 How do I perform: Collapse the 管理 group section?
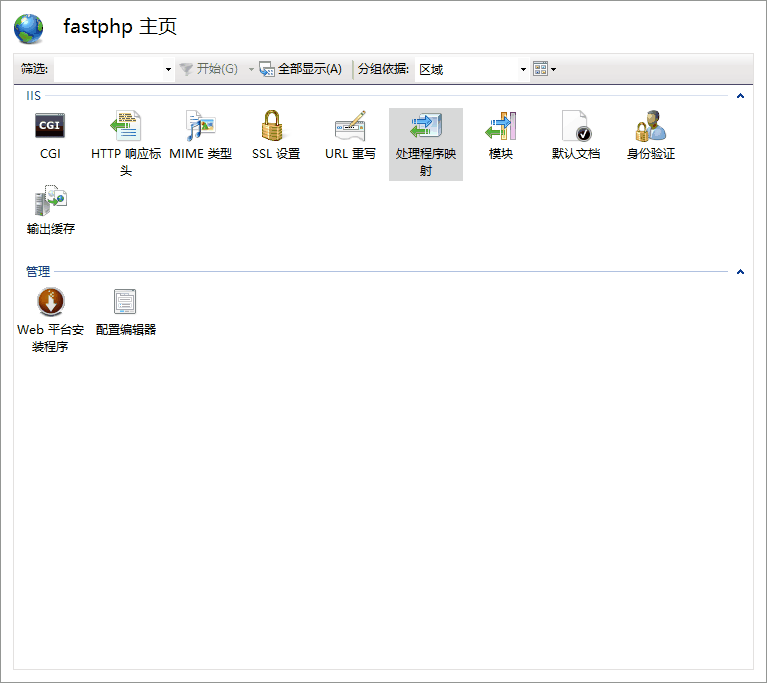click(x=740, y=271)
